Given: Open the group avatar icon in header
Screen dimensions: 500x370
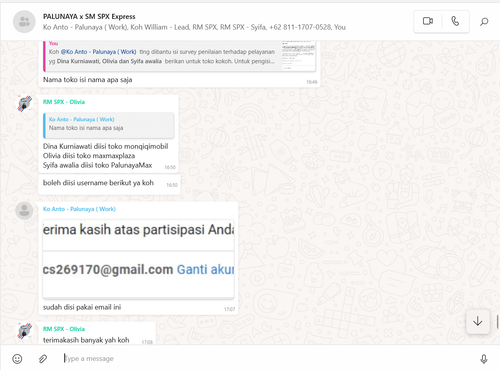Looking at the screenshot, I should 24,22.
